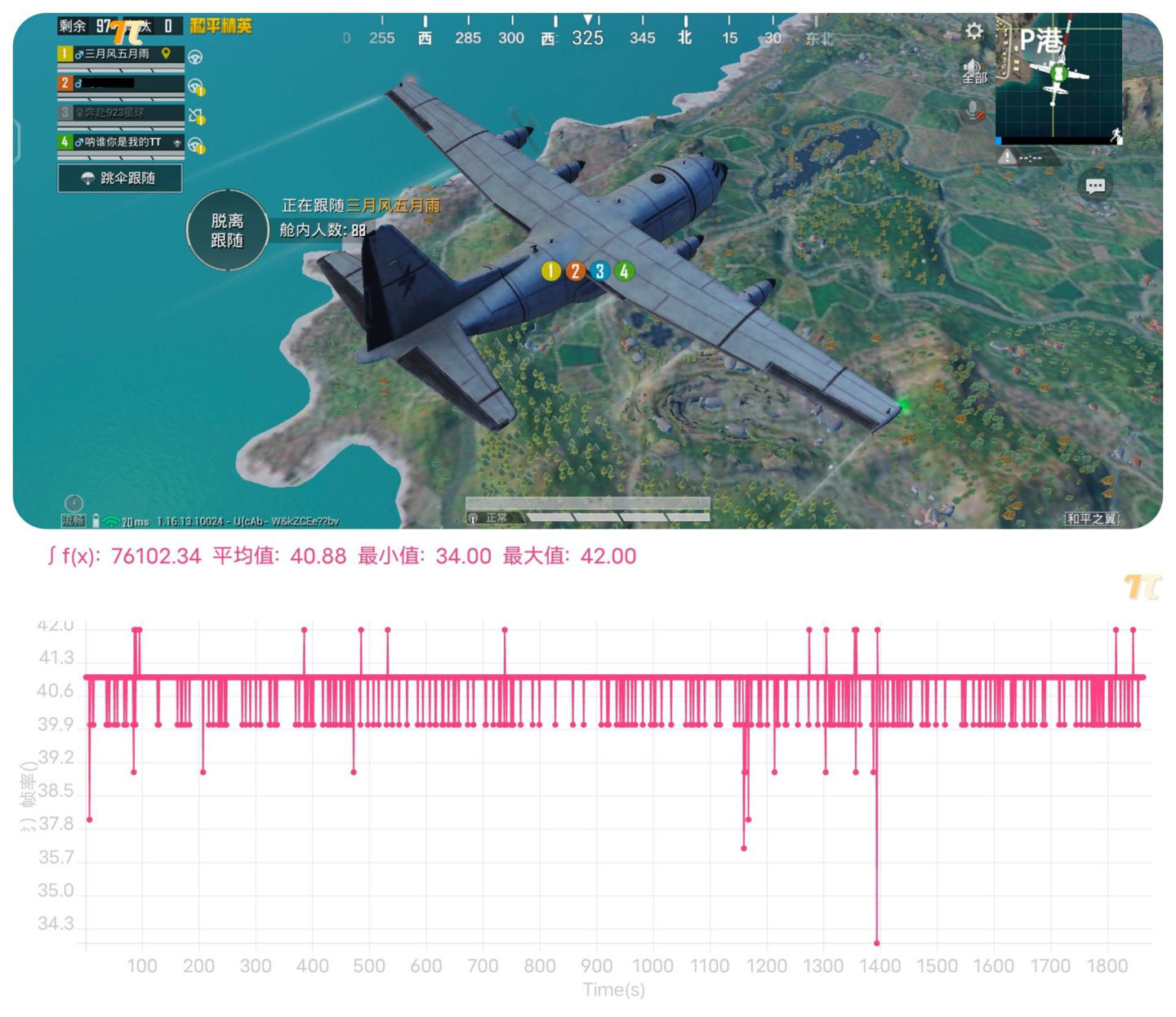Click the green plane position marker on minimap
Image resolution: width=1176 pixels, height=1017 pixels.
tap(1058, 74)
